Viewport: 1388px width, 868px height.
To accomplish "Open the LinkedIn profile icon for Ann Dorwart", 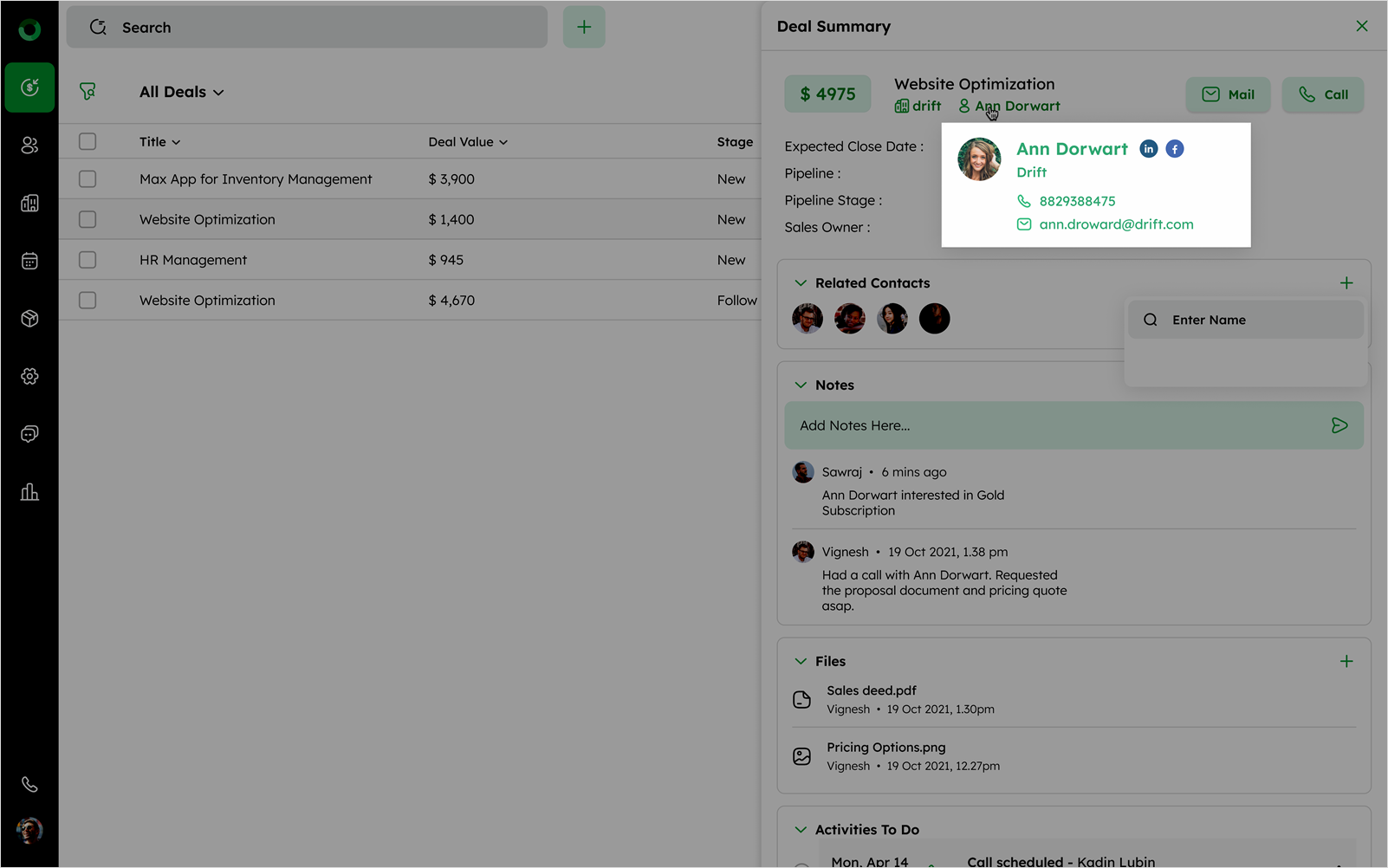I will coord(1148,149).
